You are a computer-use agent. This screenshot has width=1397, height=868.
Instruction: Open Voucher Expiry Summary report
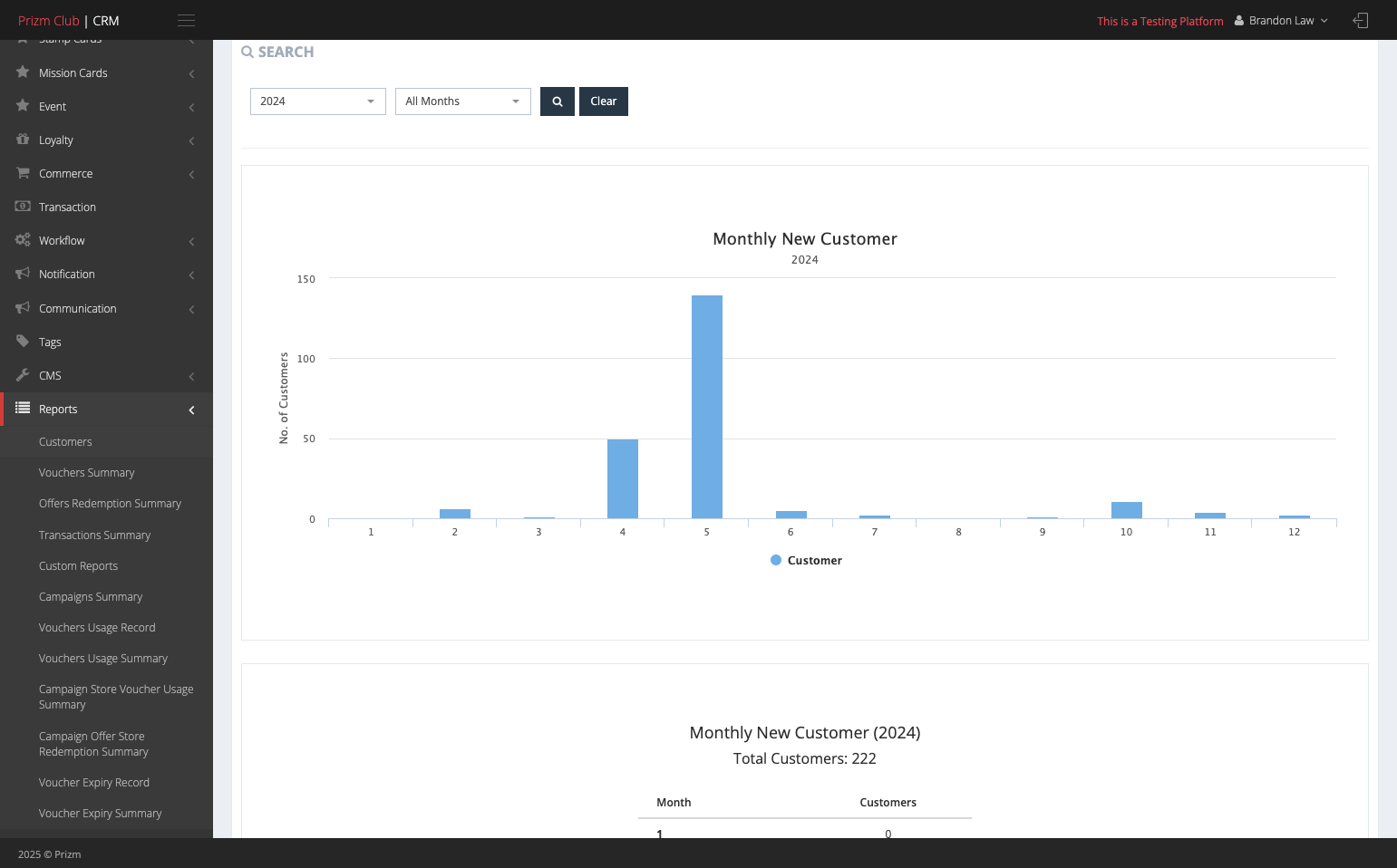point(101,814)
